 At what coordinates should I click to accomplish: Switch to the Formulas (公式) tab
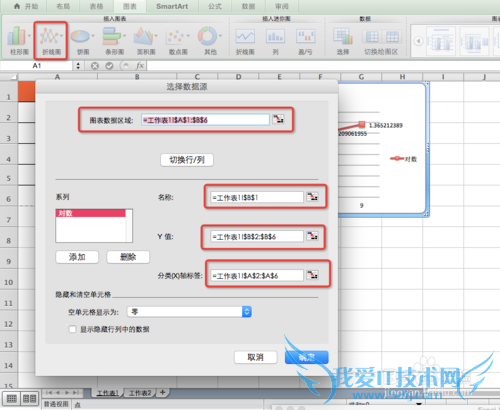point(215,6)
